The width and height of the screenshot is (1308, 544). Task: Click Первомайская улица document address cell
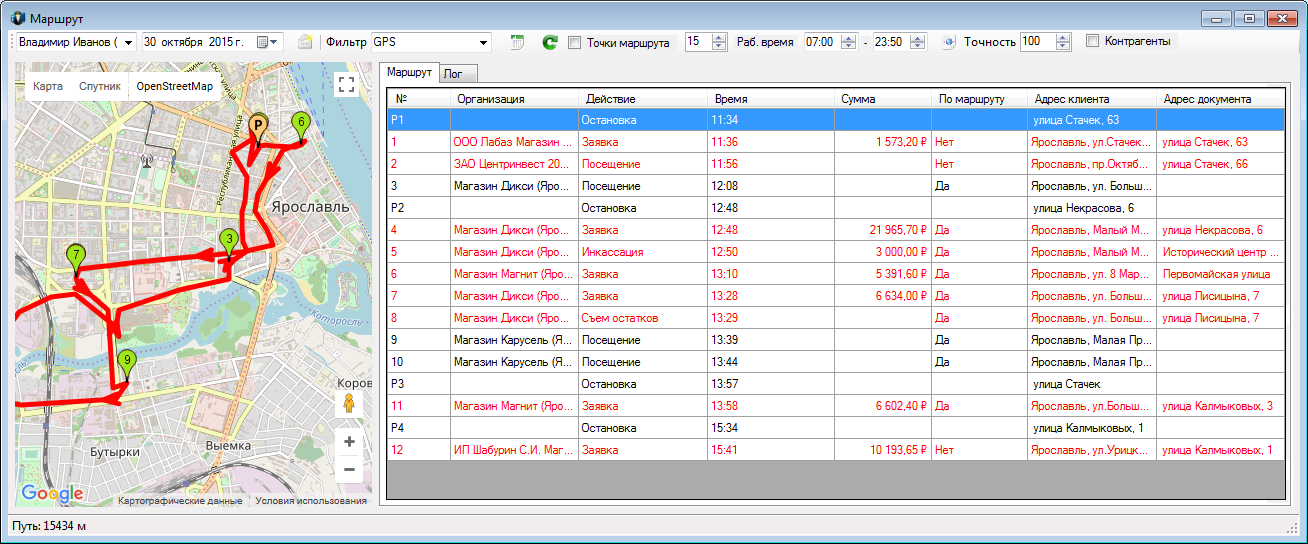tap(1221, 274)
